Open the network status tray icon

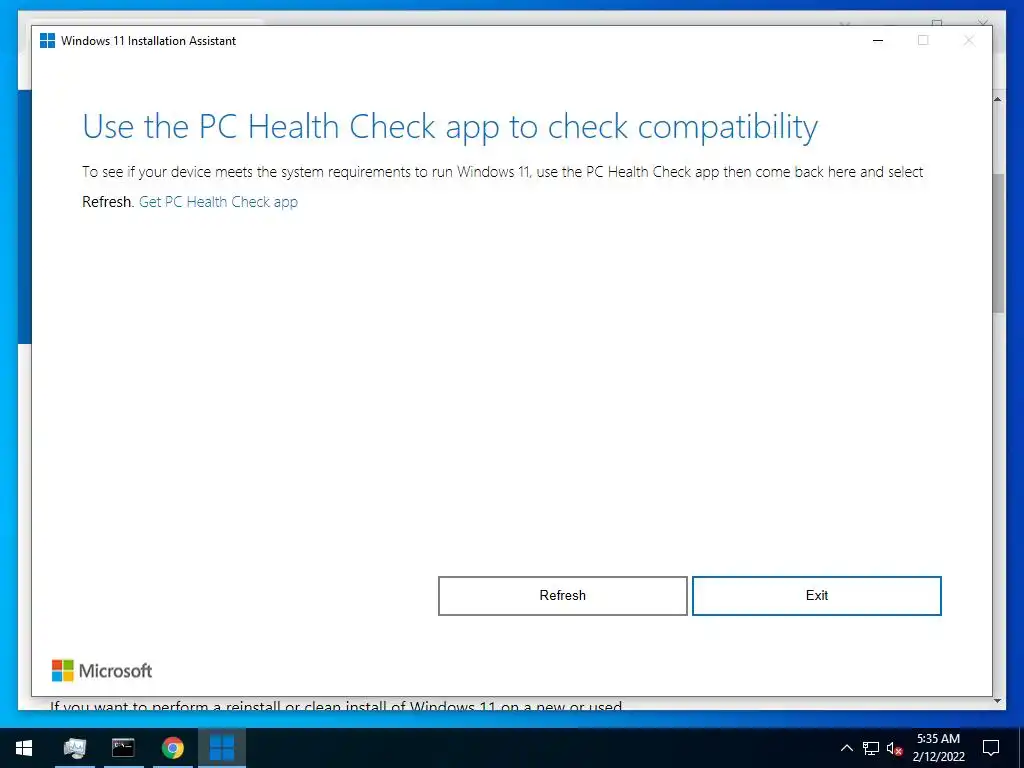tap(871, 748)
